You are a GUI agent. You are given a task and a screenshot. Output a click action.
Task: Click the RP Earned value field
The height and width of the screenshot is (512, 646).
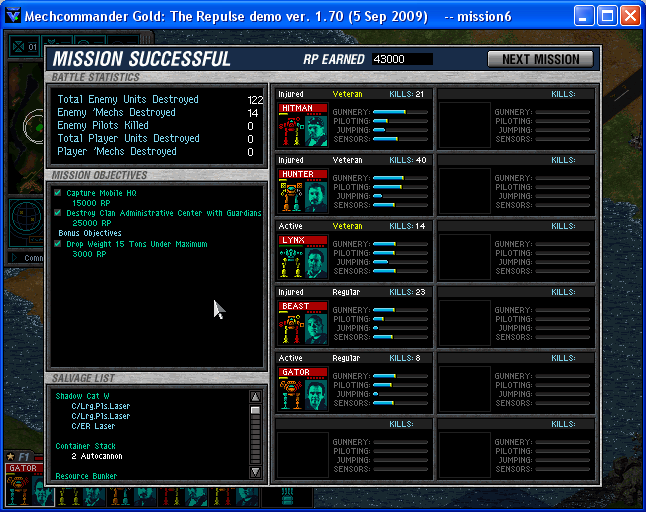point(402,59)
